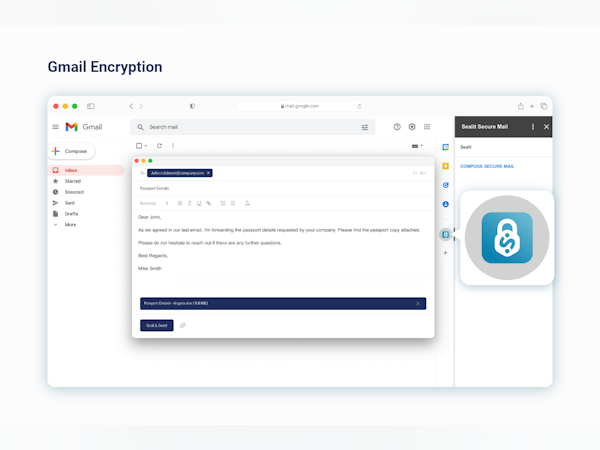Open the Snoozed folder
The image size is (600, 450).
(74, 192)
